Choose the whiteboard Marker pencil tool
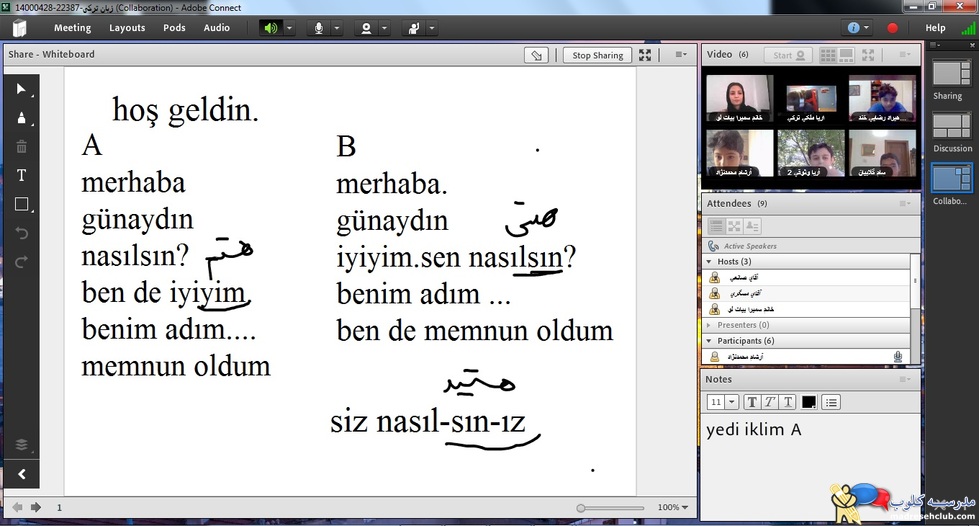The height and width of the screenshot is (526, 979). click(x=21, y=118)
